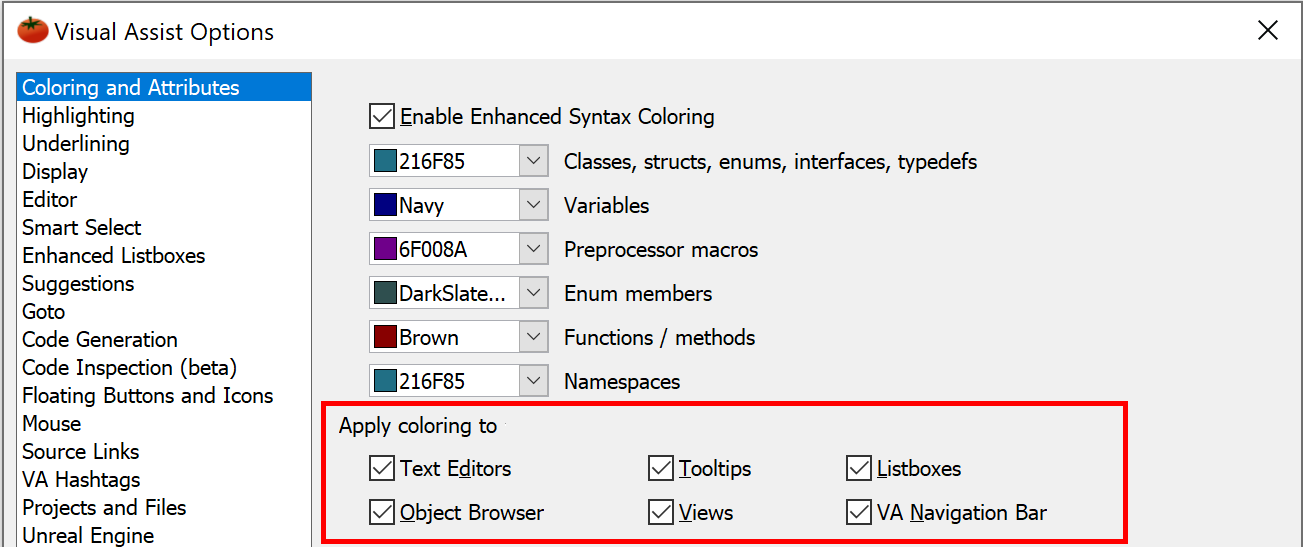Open the Unreal Engine options page
1303x547 pixels.
[x=88, y=535]
